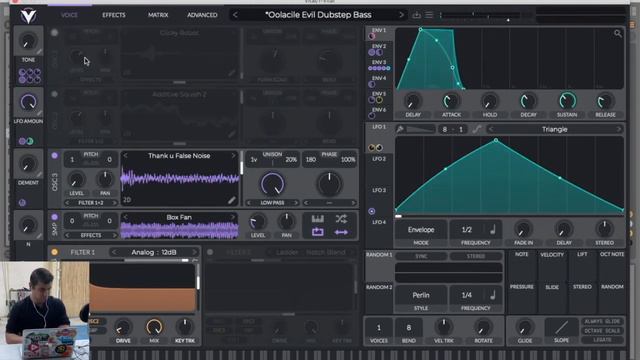
Task: Enable the OSC 2 power button
Action: pos(55,94)
